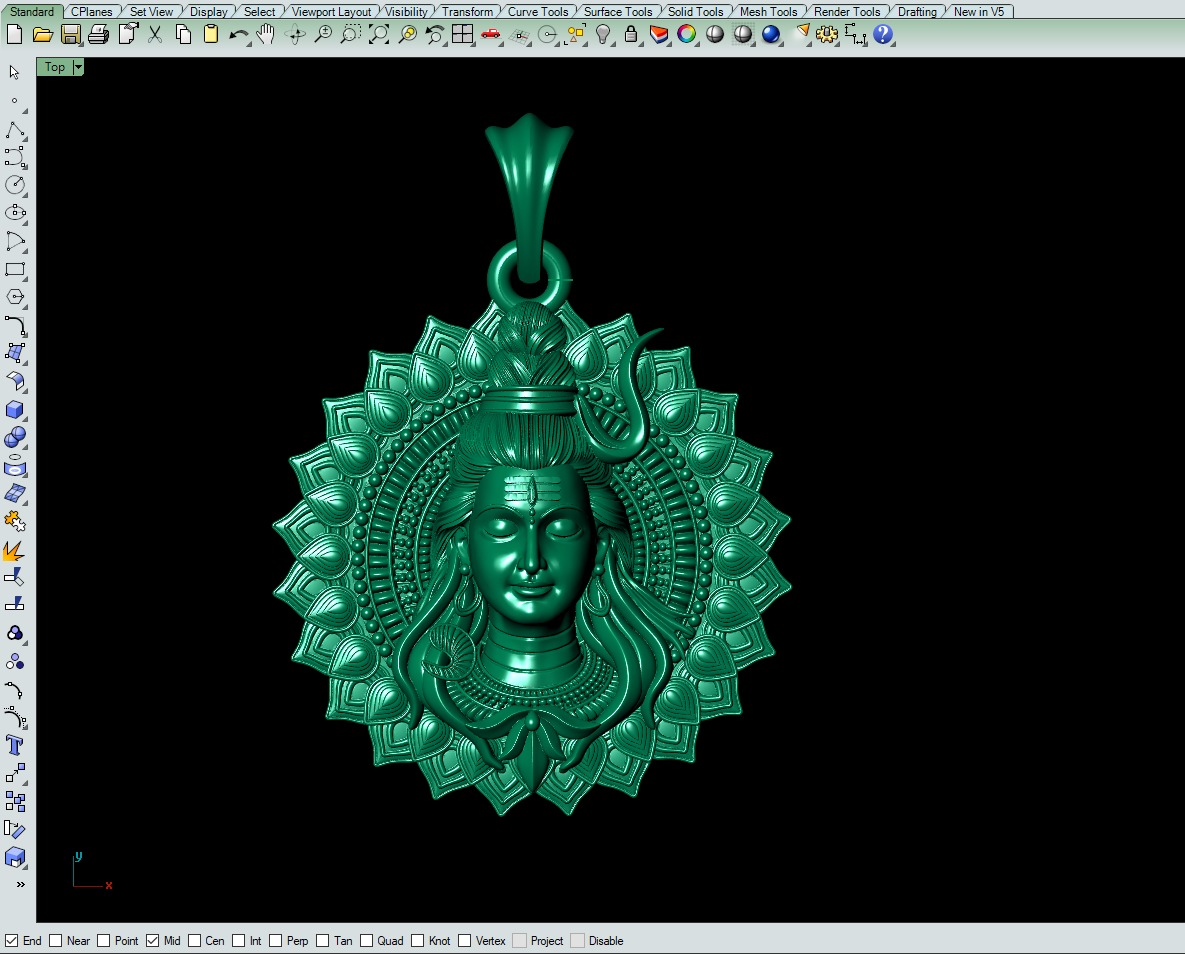Click the Undo View Change icon
The width and height of the screenshot is (1185, 954).
click(x=435, y=35)
